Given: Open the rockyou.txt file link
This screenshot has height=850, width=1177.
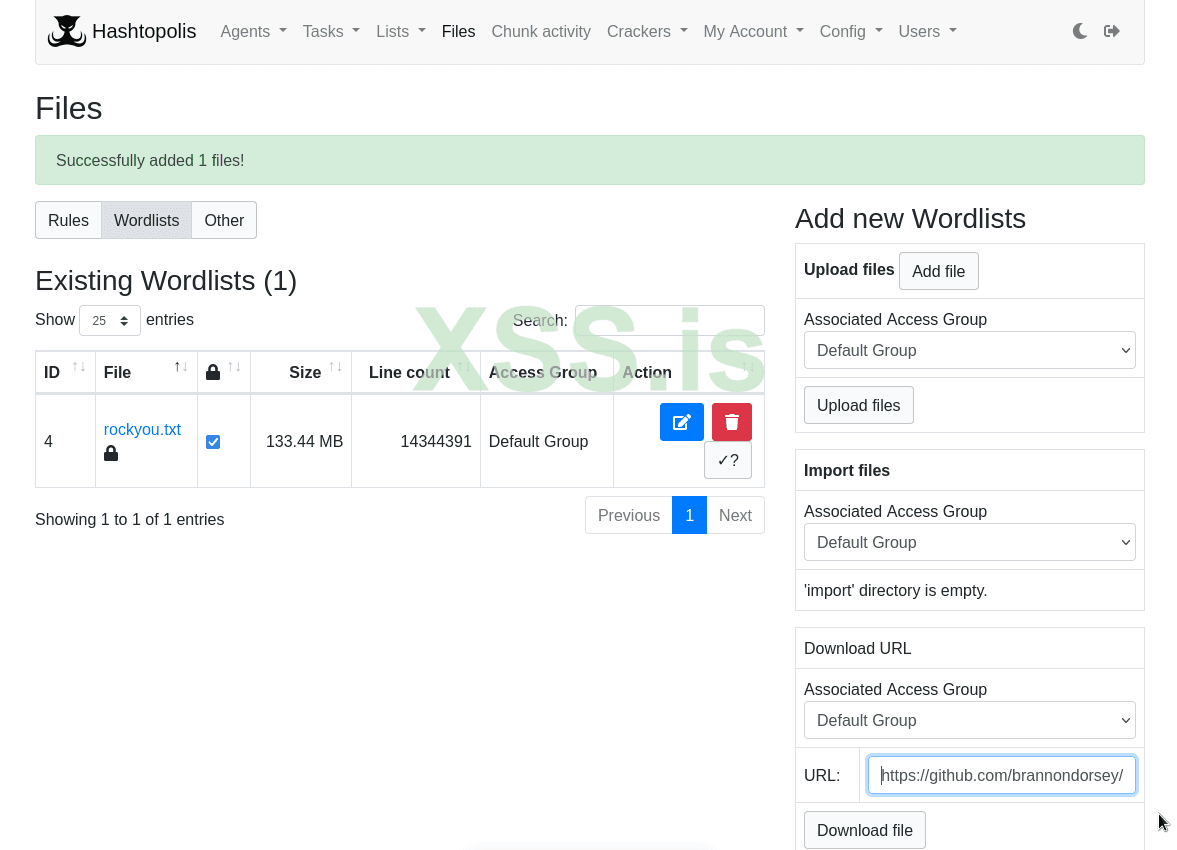Looking at the screenshot, I should [142, 430].
